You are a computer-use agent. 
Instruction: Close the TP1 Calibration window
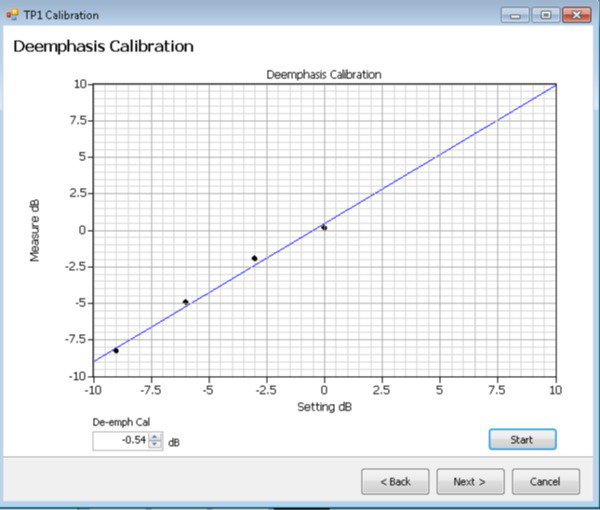pyautogui.click(x=575, y=15)
